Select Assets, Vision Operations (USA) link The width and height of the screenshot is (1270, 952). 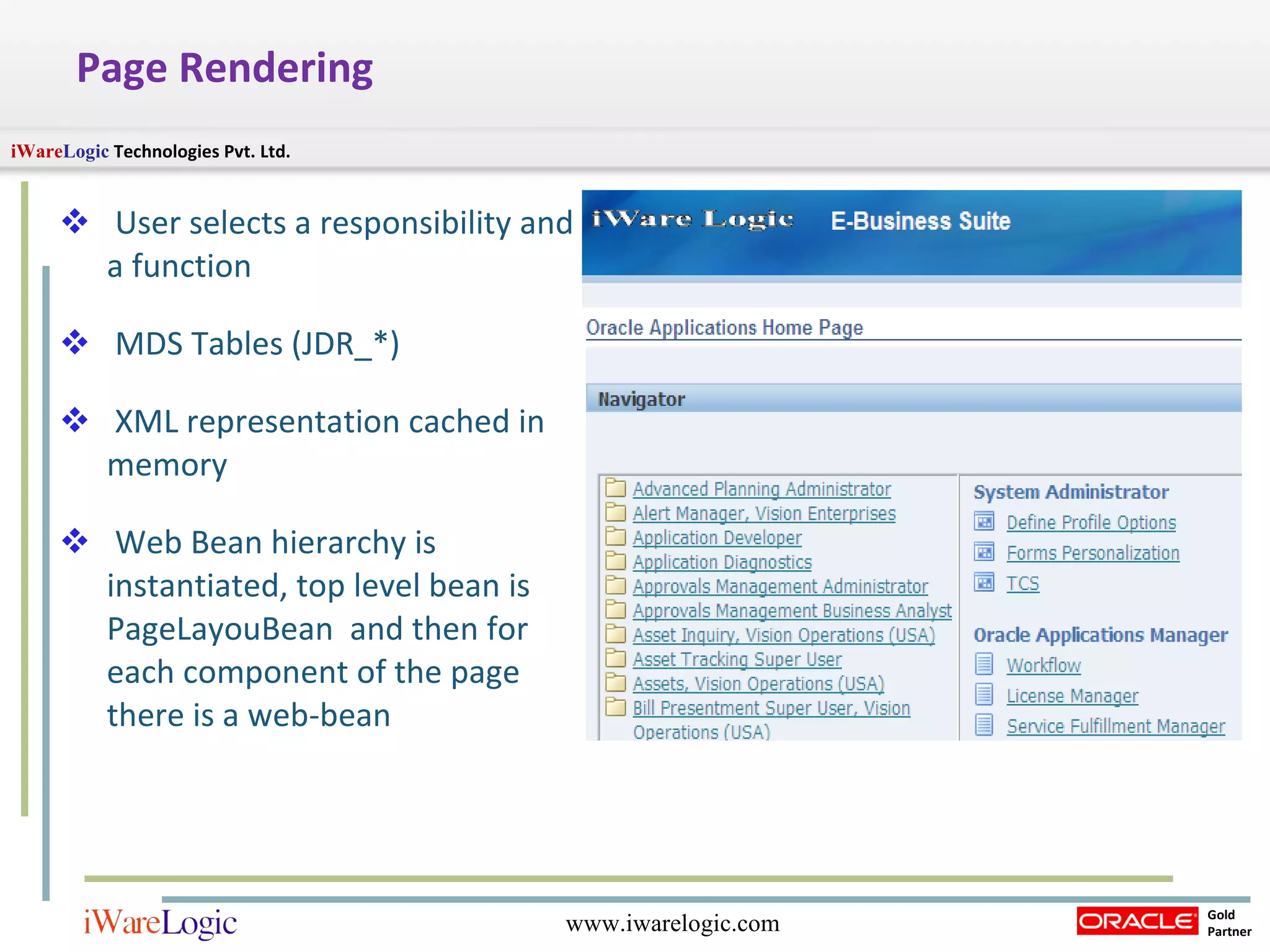(x=758, y=684)
